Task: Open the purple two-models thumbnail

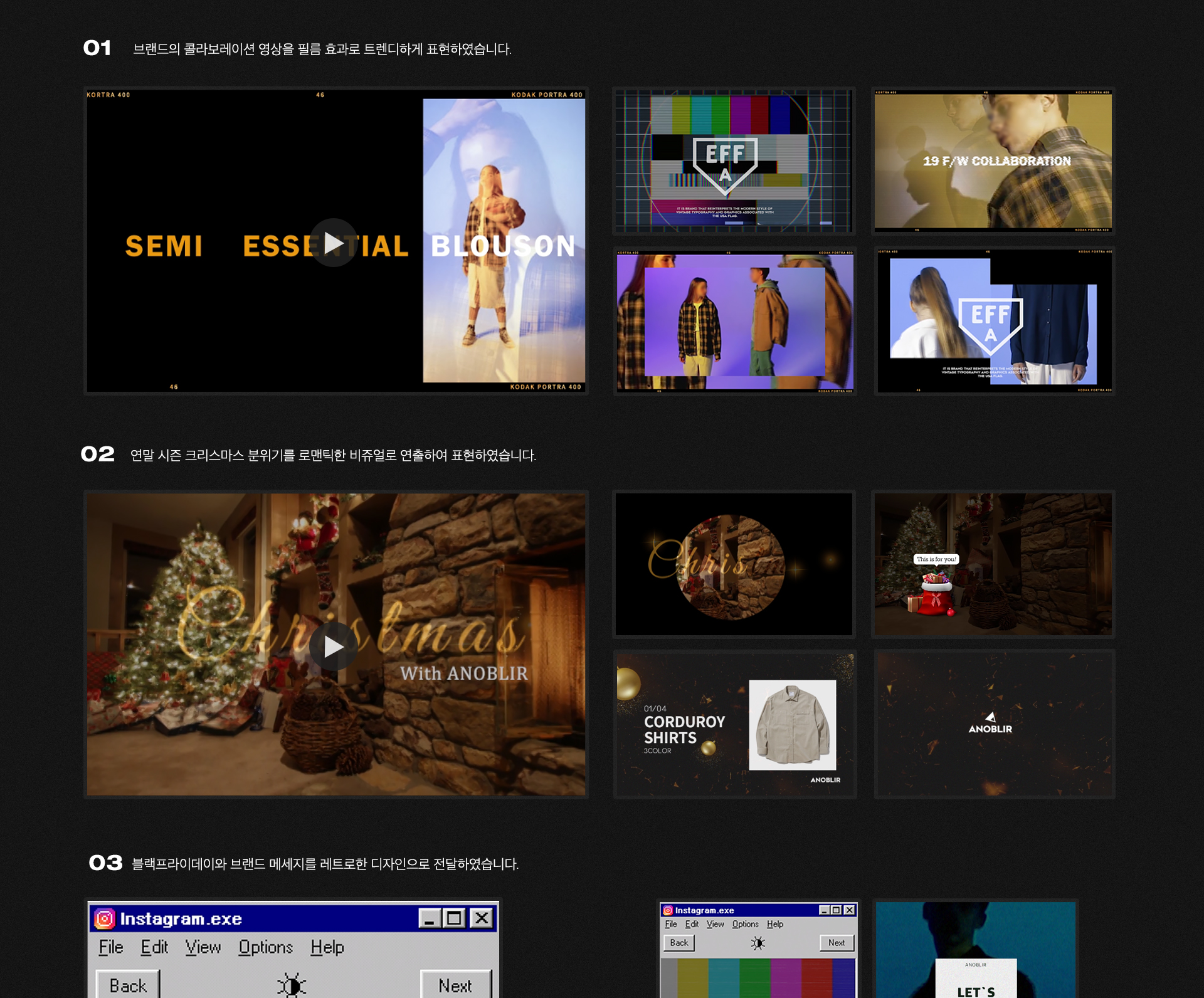Action: coord(734,322)
